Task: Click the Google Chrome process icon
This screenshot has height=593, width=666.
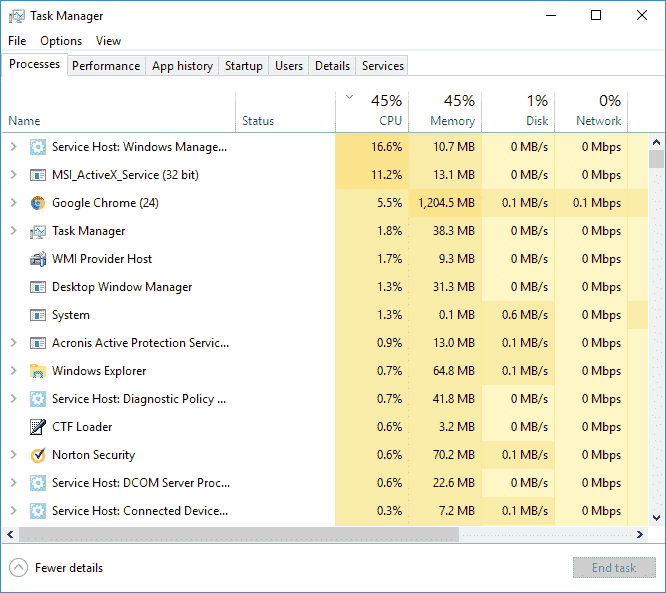Action: [x=38, y=203]
